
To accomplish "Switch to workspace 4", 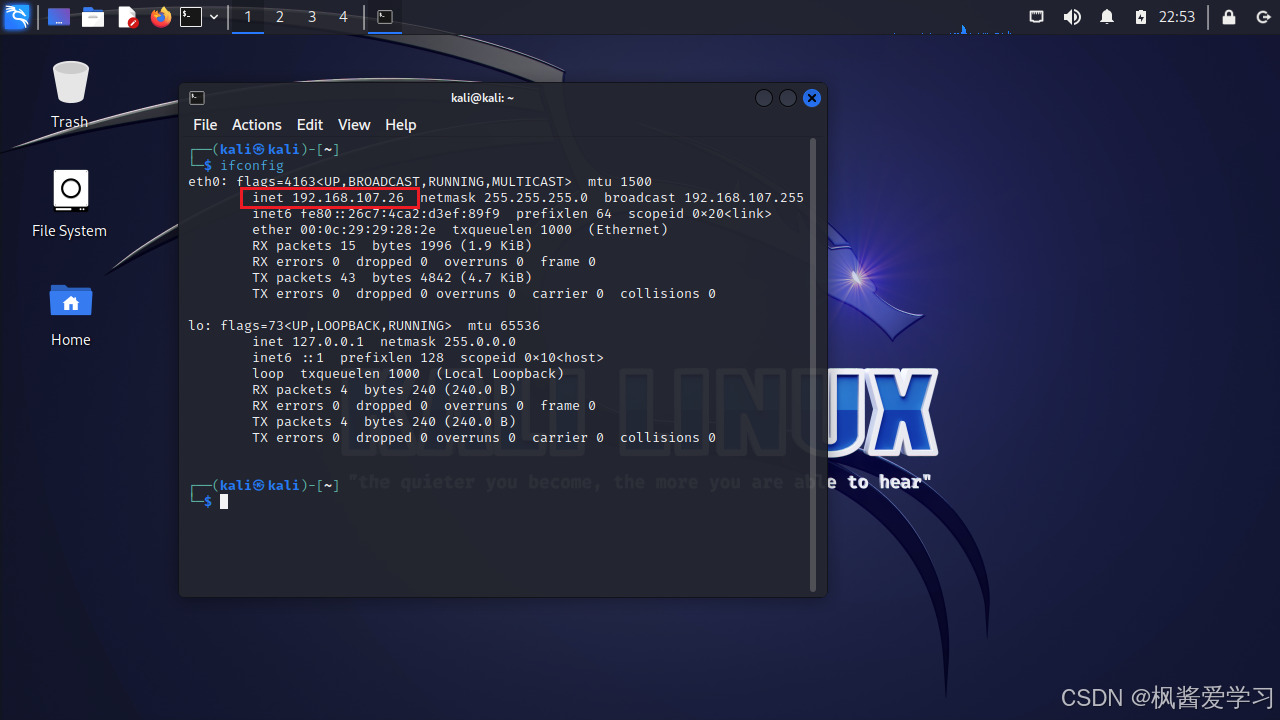I will [x=344, y=17].
